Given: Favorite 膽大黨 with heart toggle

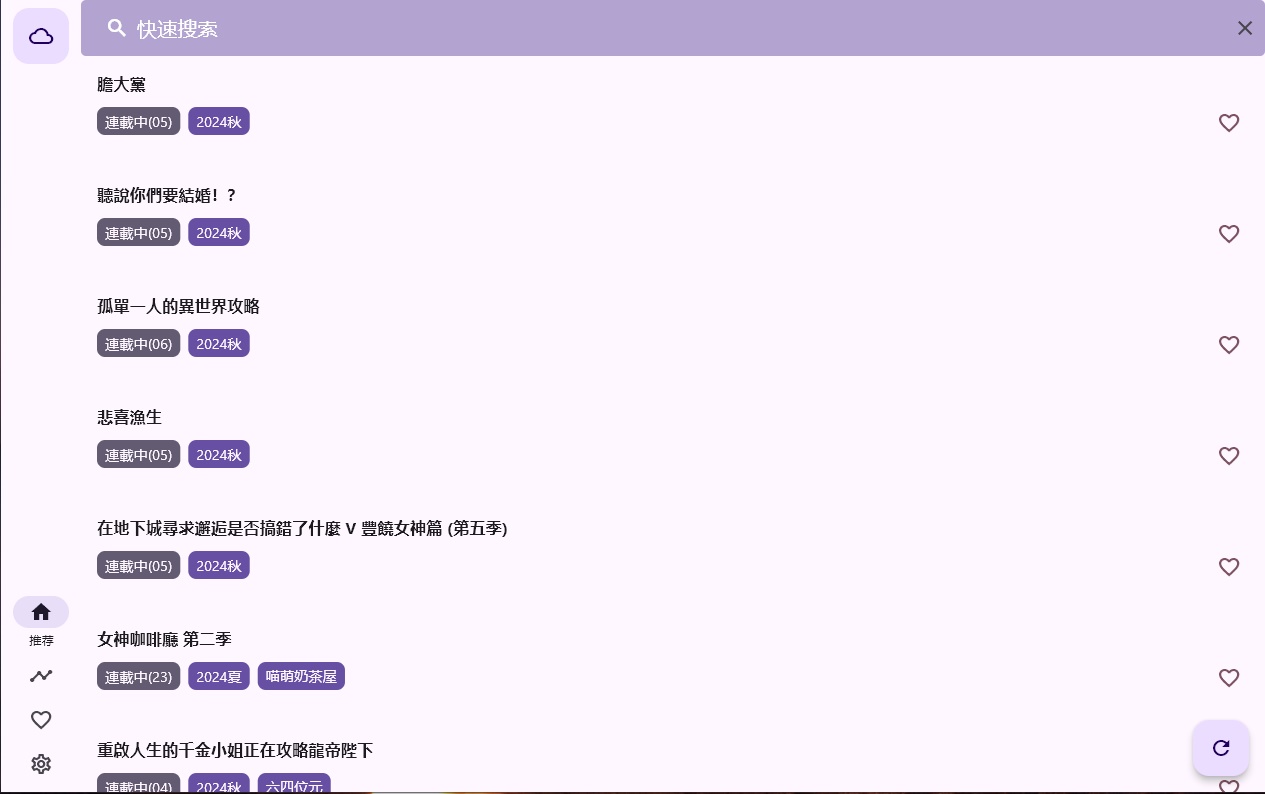Looking at the screenshot, I should click(x=1229, y=123).
